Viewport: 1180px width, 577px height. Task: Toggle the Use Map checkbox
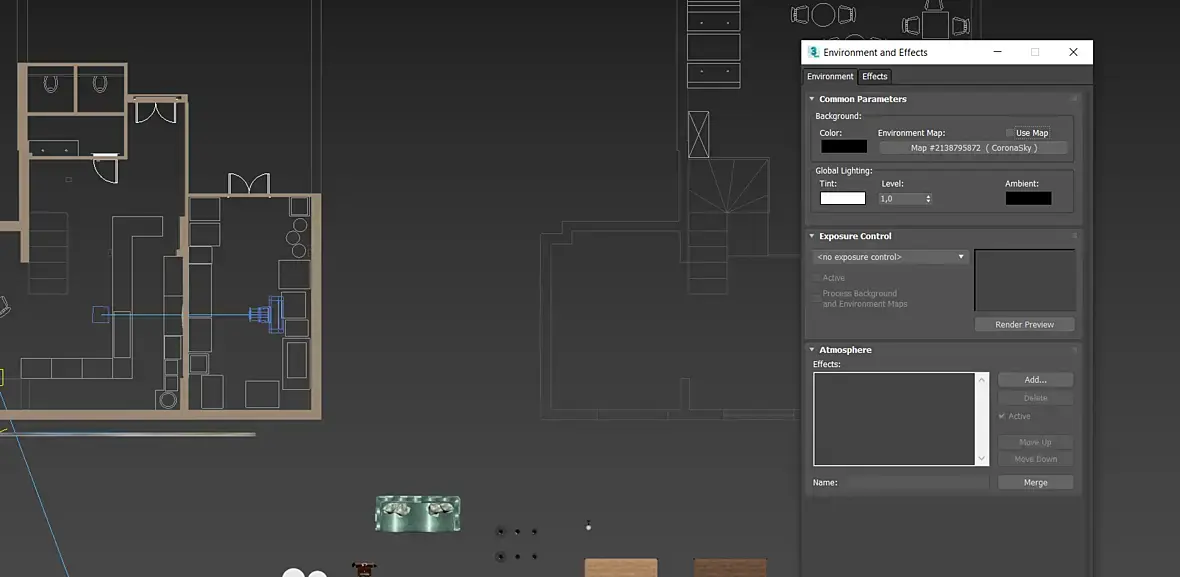coord(1011,133)
